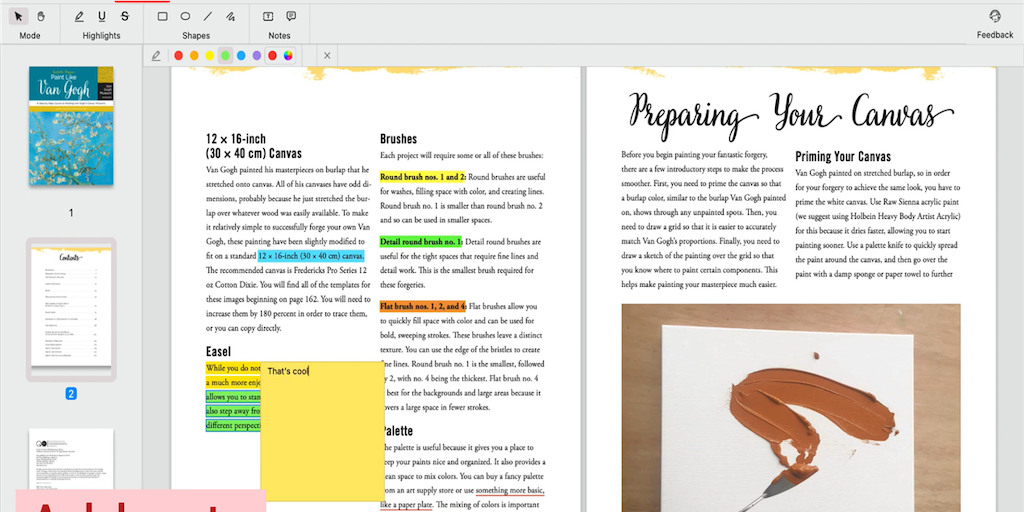
Task: Activate the strikethrough highlight tool
Action: [125, 16]
